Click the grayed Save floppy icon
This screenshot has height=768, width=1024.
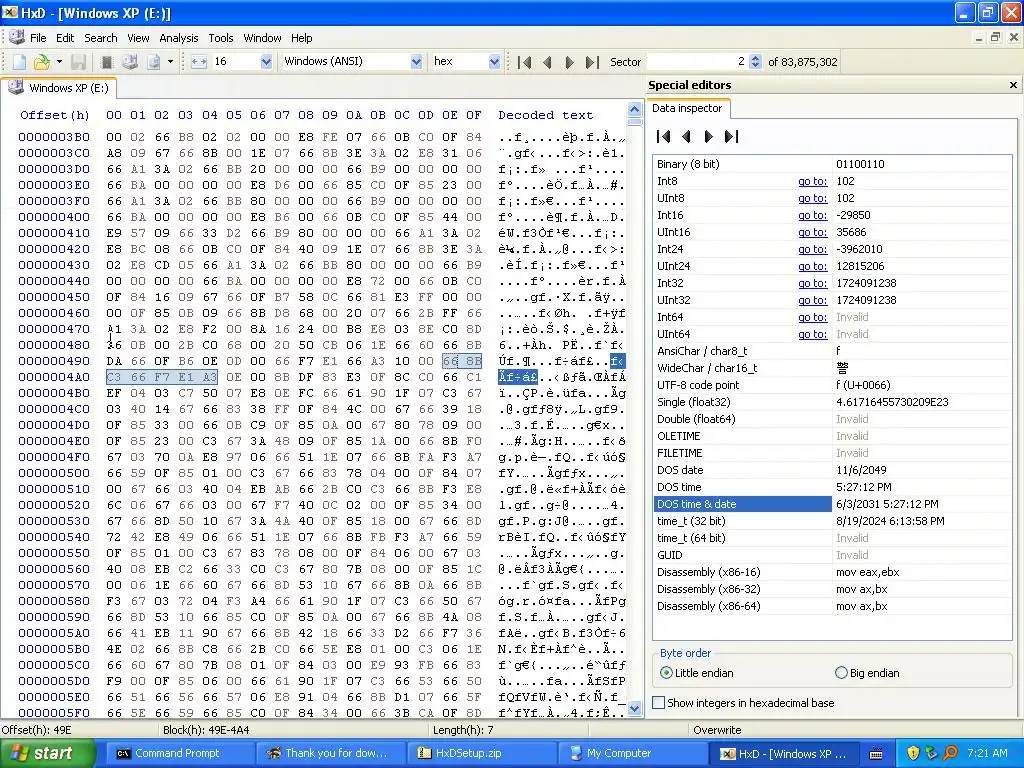pos(78,62)
